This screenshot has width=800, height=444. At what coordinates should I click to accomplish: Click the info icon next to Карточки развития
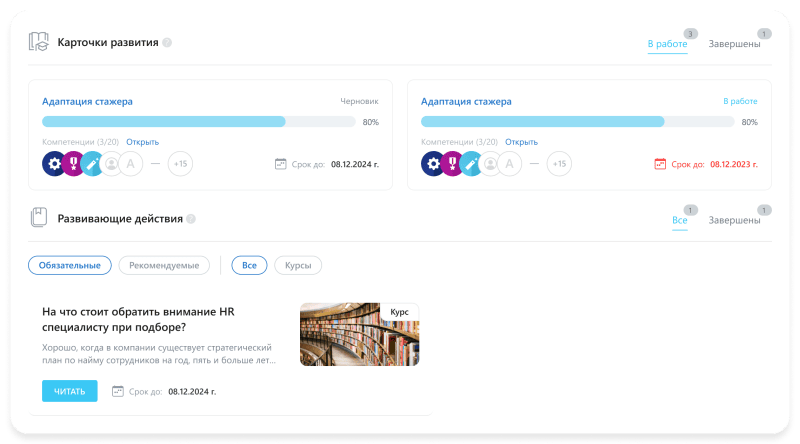(x=167, y=43)
